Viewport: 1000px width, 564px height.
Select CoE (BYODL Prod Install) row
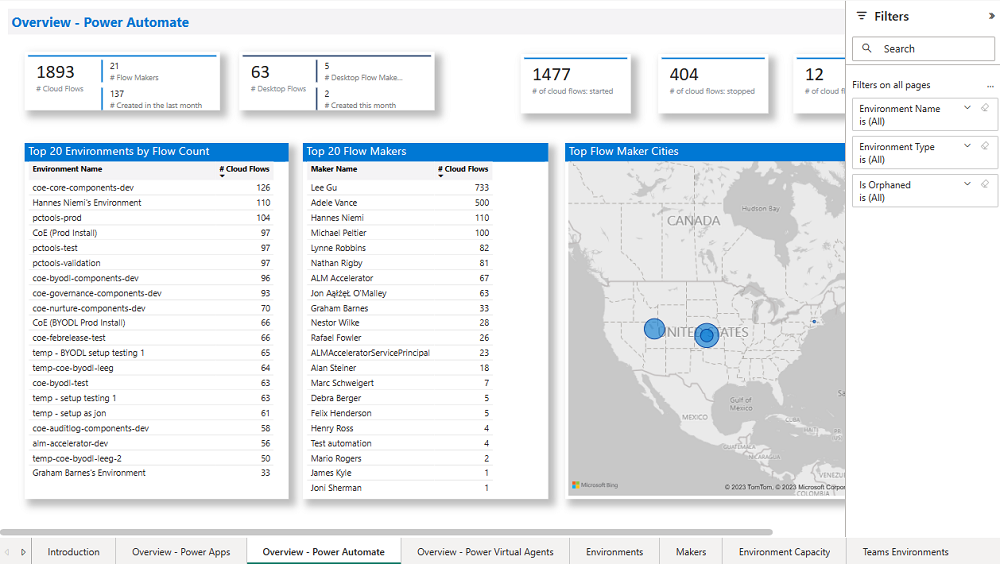coord(151,323)
